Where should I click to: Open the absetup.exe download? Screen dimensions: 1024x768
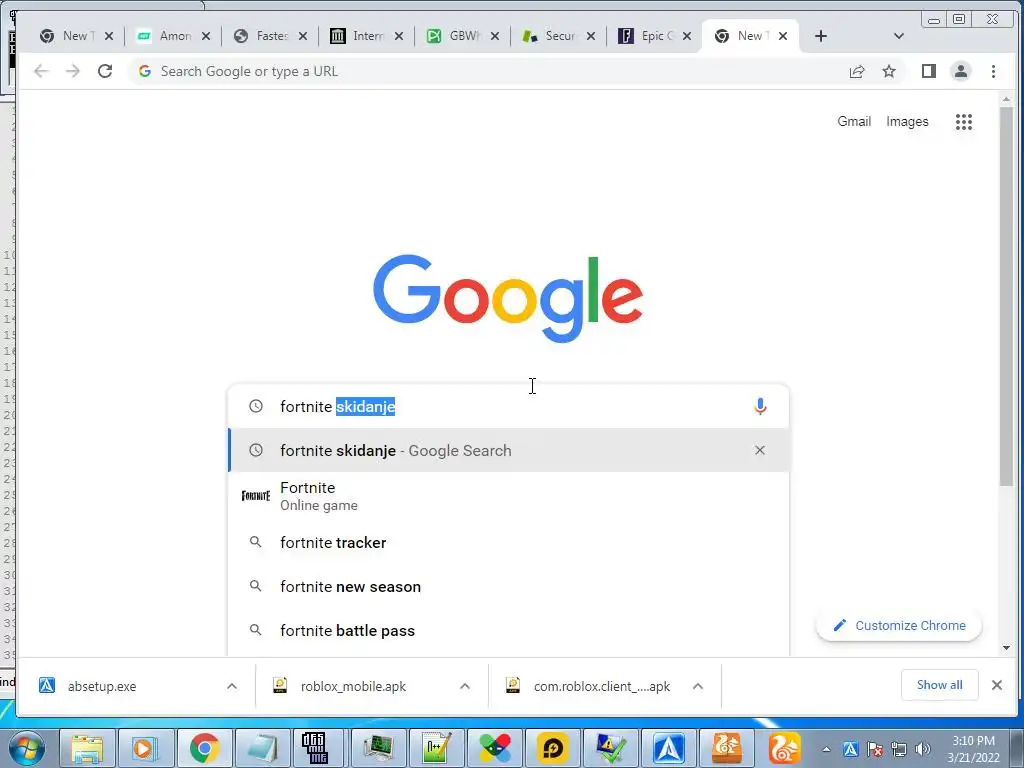[x=102, y=686]
